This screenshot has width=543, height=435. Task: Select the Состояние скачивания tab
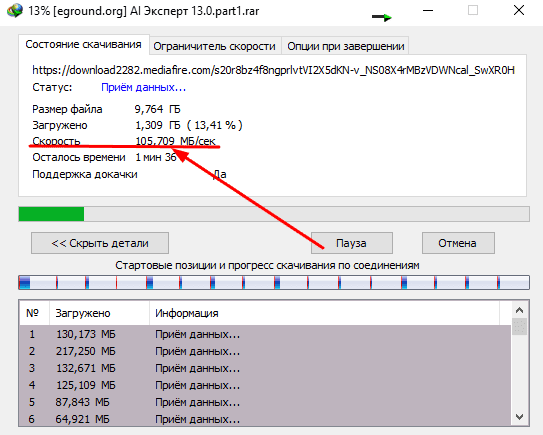(83, 44)
